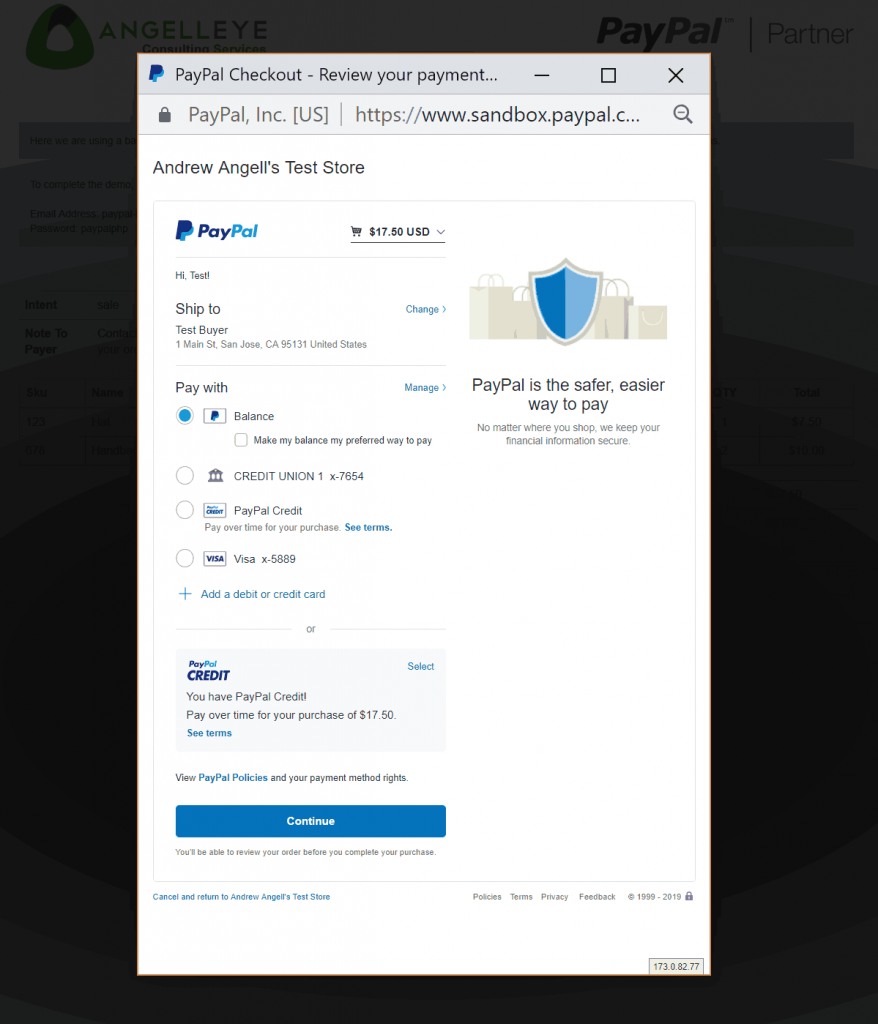Click the plus icon to add a card
The width and height of the screenshot is (878, 1024).
click(x=185, y=593)
